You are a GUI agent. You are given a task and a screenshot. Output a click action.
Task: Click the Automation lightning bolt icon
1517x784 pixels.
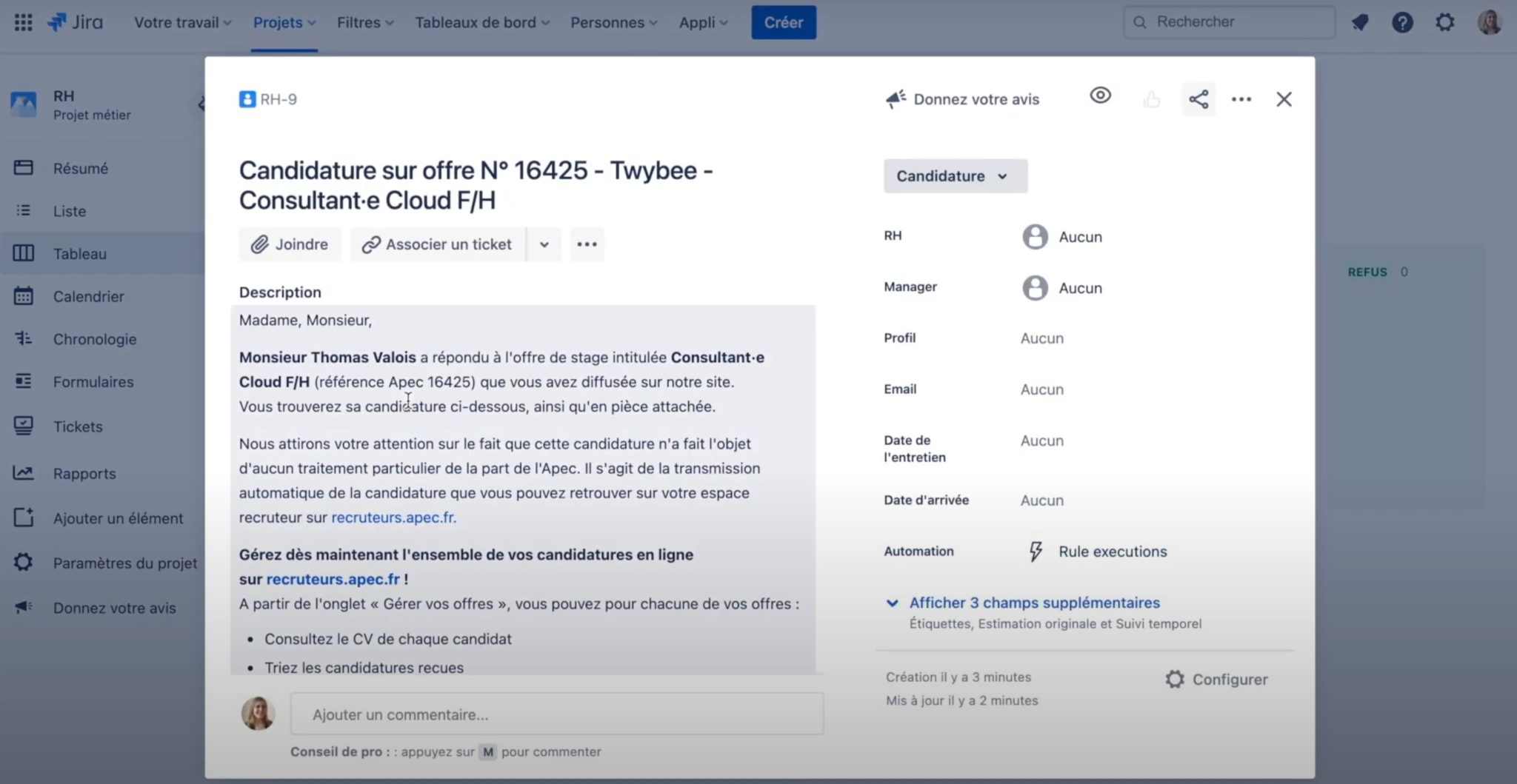tap(1036, 552)
